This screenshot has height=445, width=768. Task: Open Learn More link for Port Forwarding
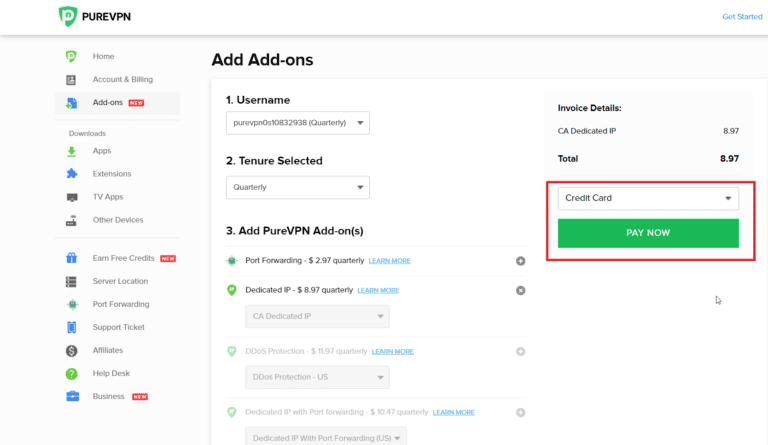(x=389, y=261)
